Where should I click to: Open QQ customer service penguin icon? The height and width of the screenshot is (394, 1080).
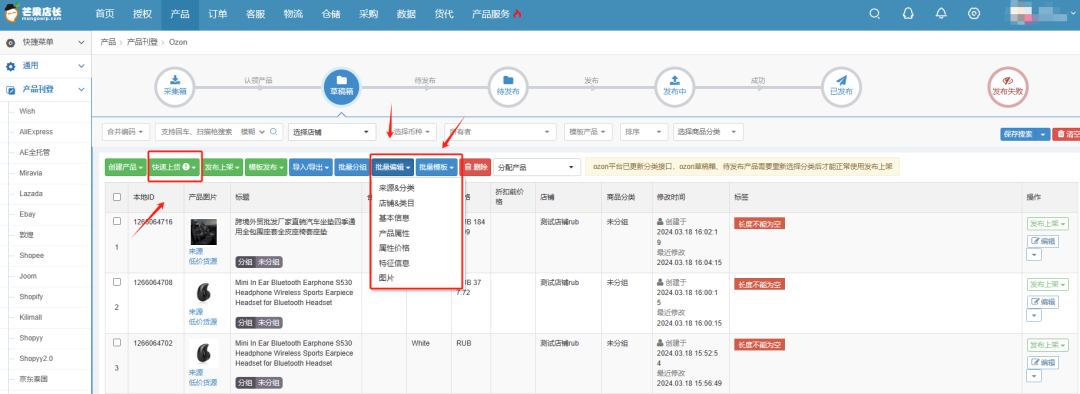click(908, 14)
